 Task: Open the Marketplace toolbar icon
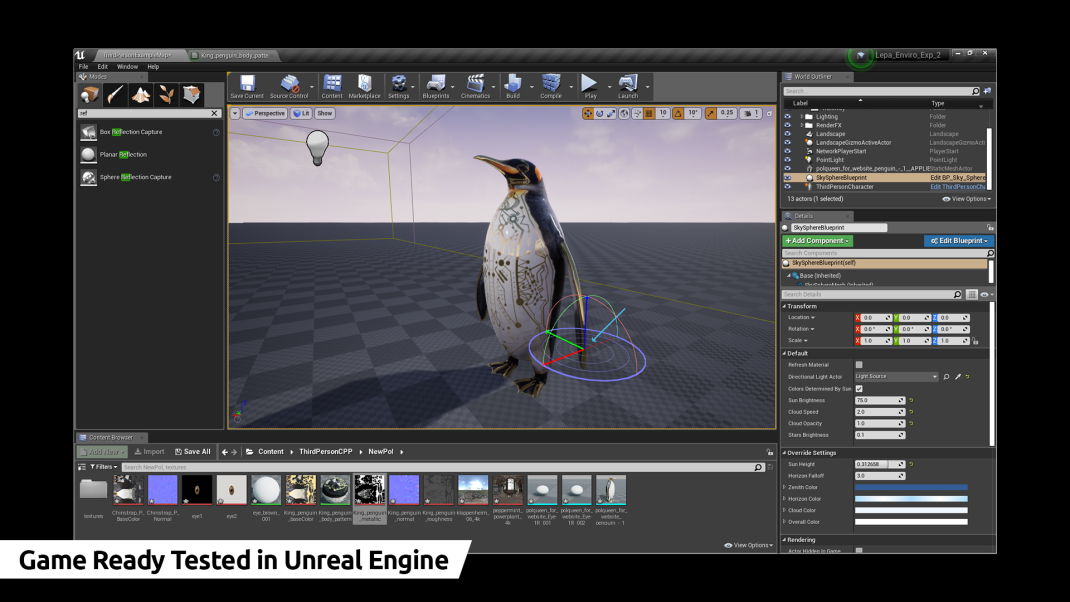pyautogui.click(x=364, y=87)
